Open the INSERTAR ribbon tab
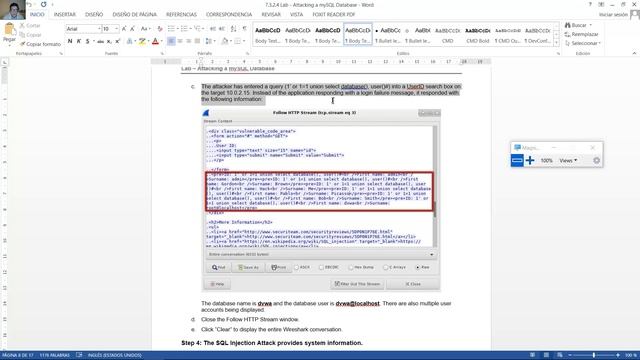 [64, 14]
